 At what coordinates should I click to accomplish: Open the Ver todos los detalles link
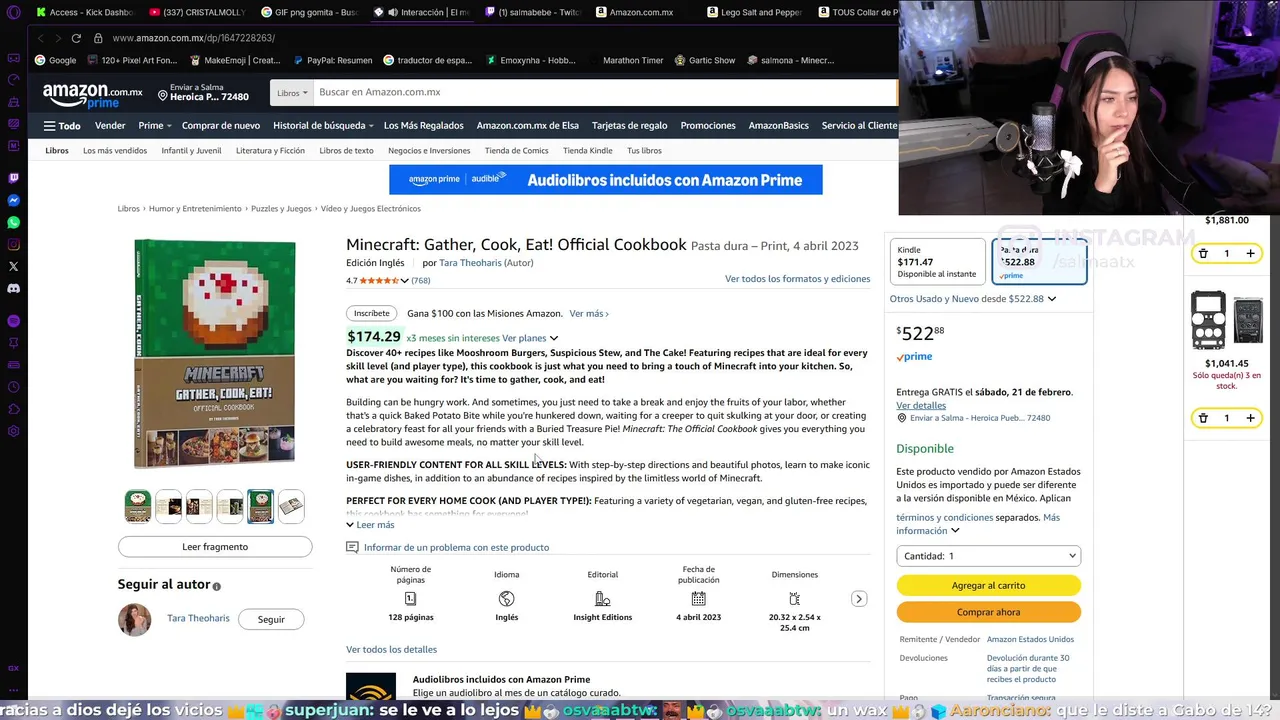[x=391, y=649]
